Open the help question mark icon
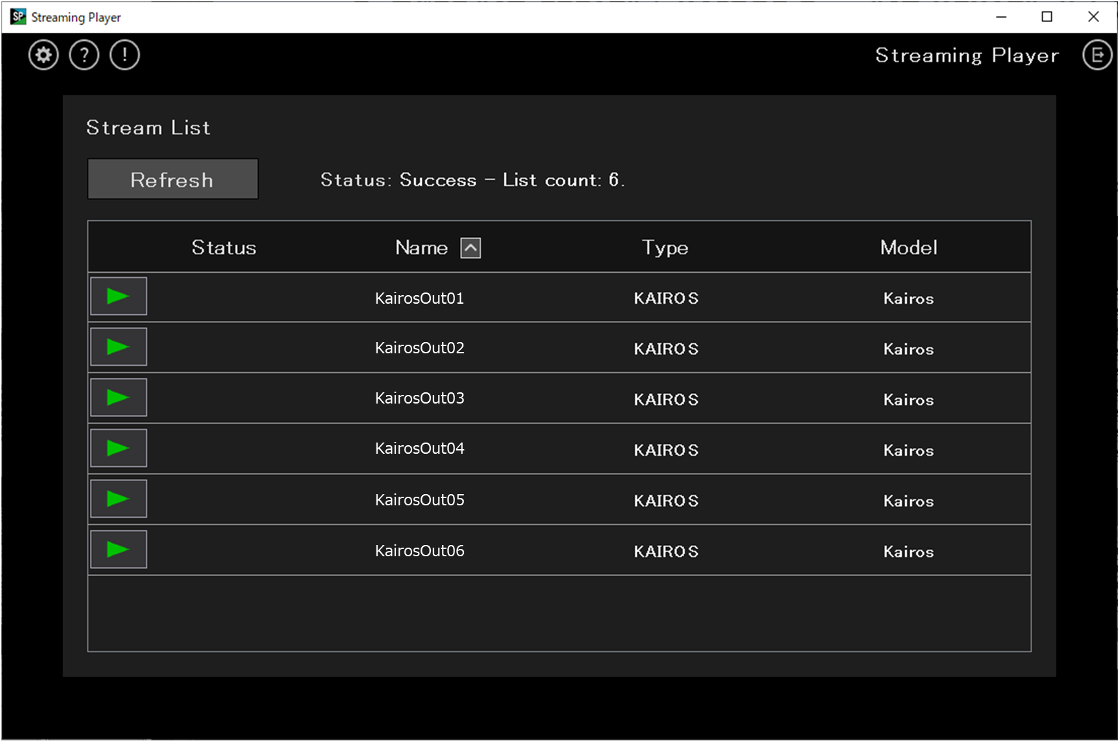The width and height of the screenshot is (1118, 741). (84, 55)
